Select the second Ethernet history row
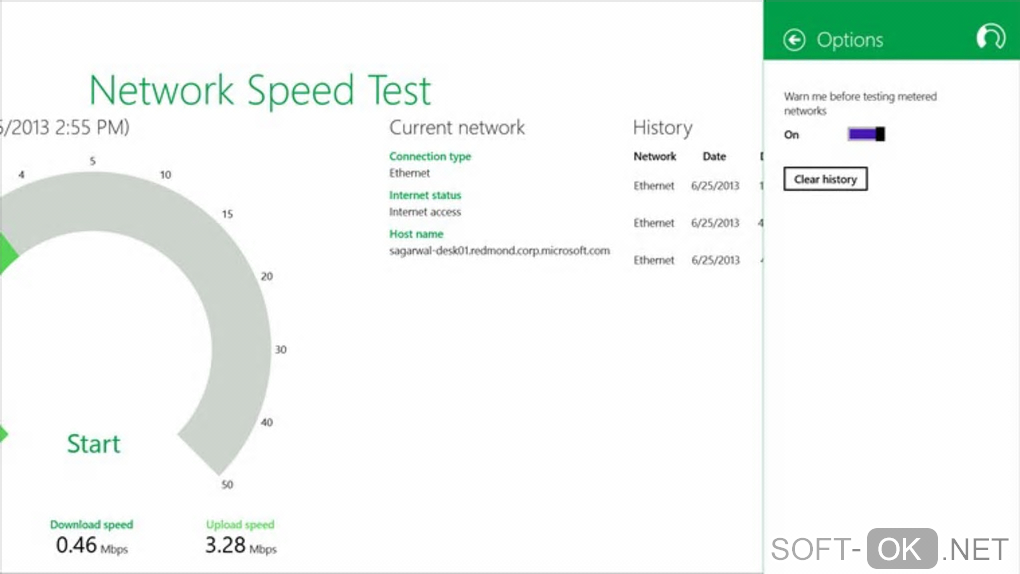Screen dimensions: 1020x574 (654, 223)
